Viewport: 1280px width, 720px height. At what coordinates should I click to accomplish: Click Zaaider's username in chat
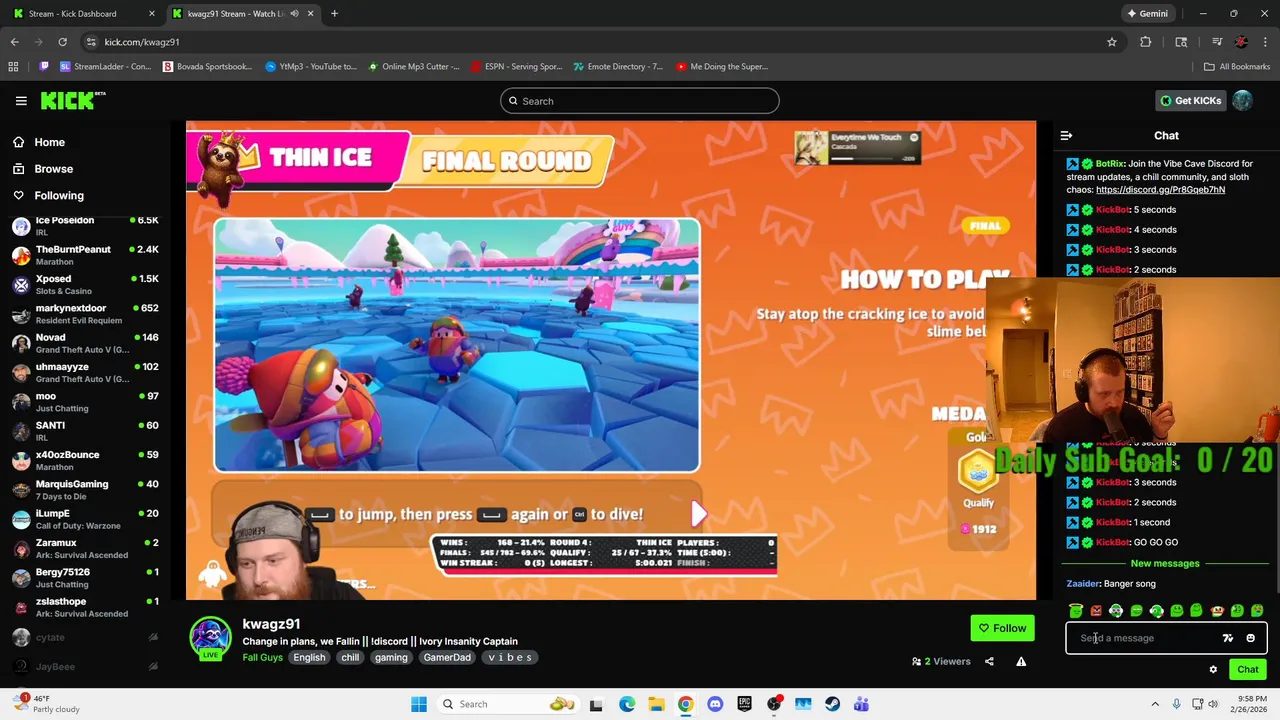tap(1083, 584)
